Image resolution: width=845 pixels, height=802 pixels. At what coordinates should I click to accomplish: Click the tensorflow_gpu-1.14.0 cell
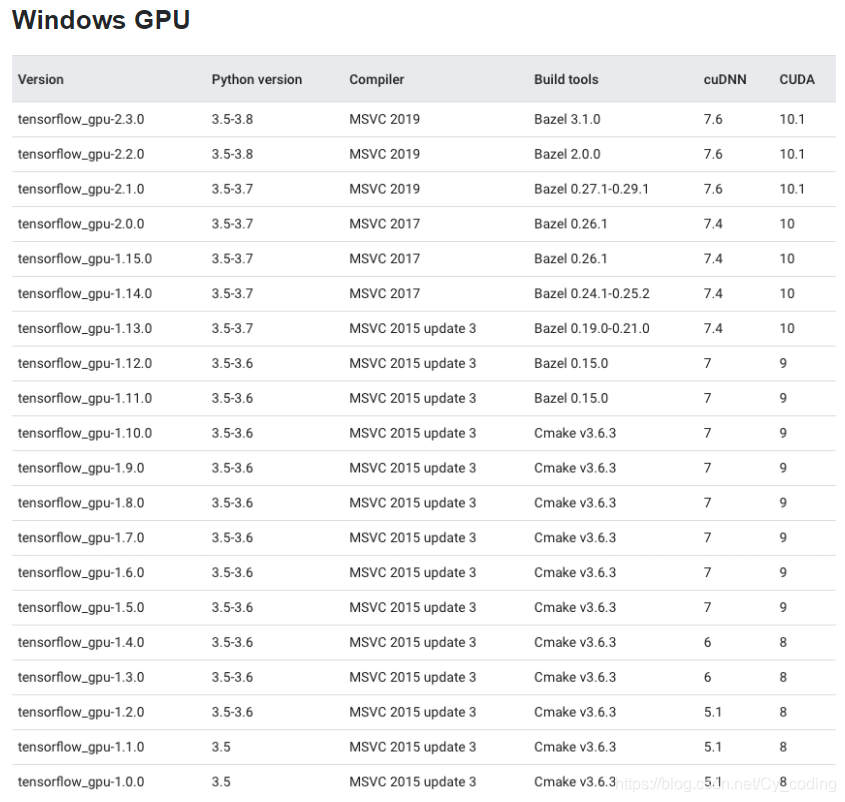(85, 294)
